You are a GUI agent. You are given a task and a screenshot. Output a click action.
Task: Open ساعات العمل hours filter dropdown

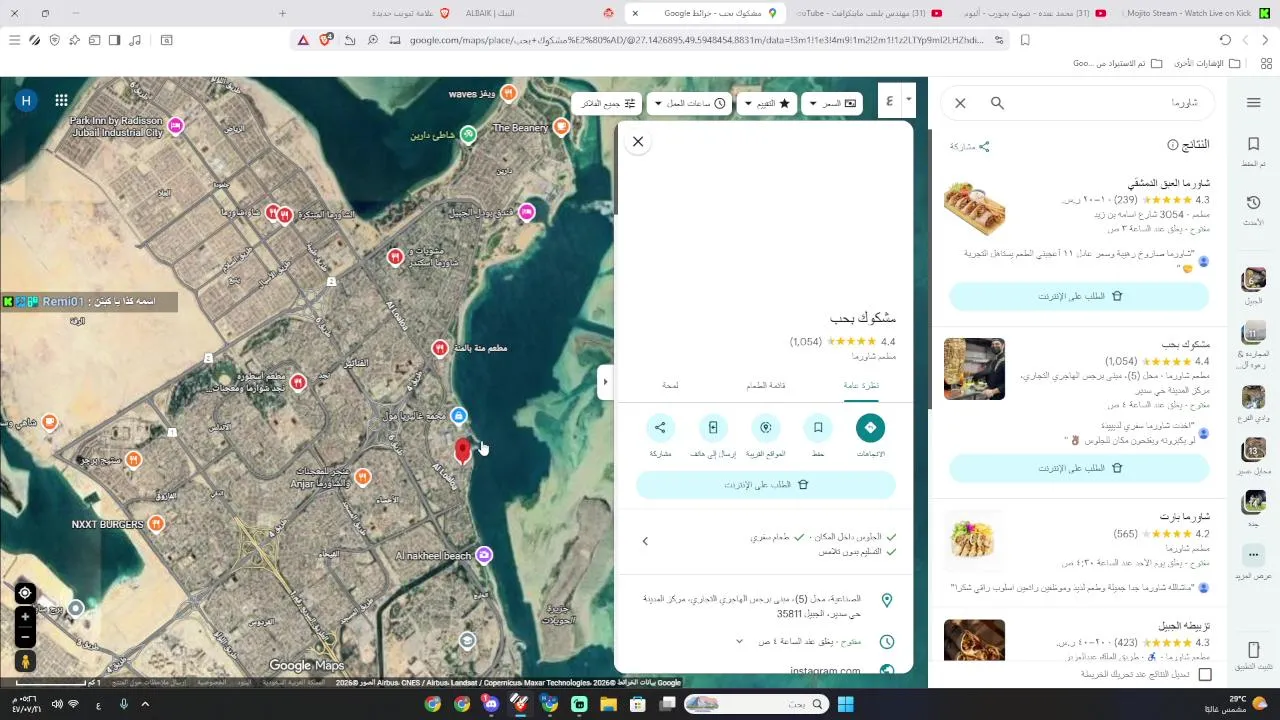coord(689,103)
